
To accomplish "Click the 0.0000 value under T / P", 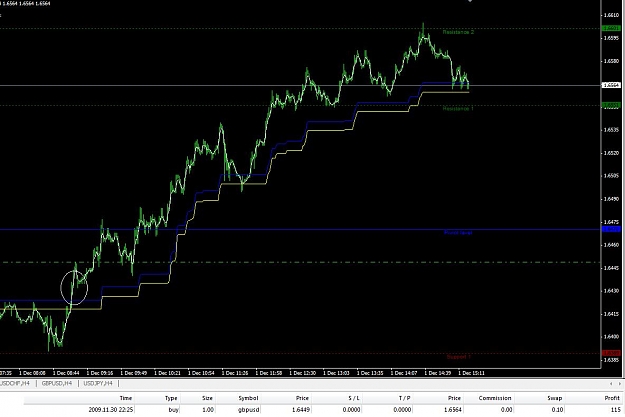I will point(402,409).
